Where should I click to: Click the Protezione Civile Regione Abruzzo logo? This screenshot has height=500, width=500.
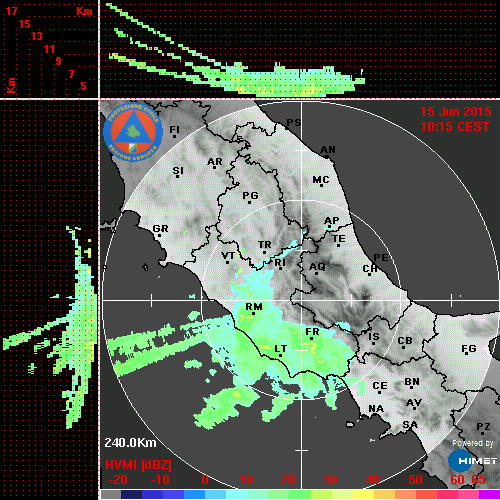pyautogui.click(x=133, y=132)
